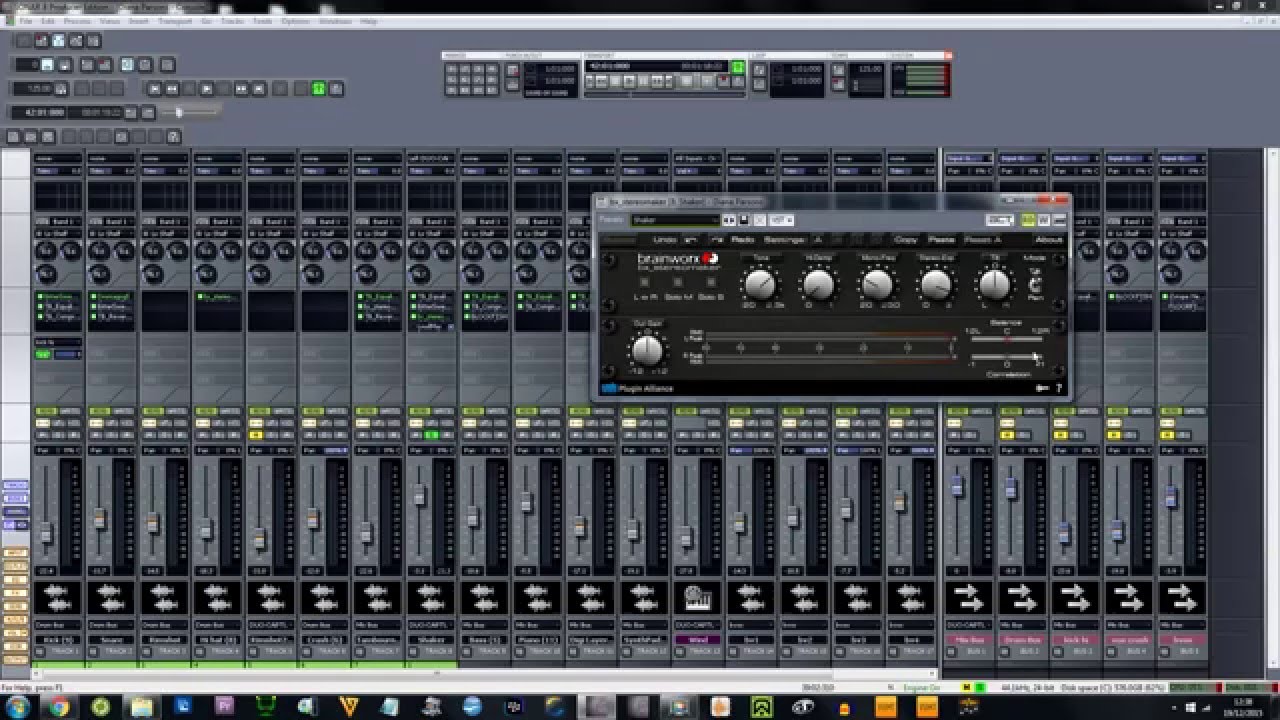Click the Tone knob in the plugin

(760, 286)
